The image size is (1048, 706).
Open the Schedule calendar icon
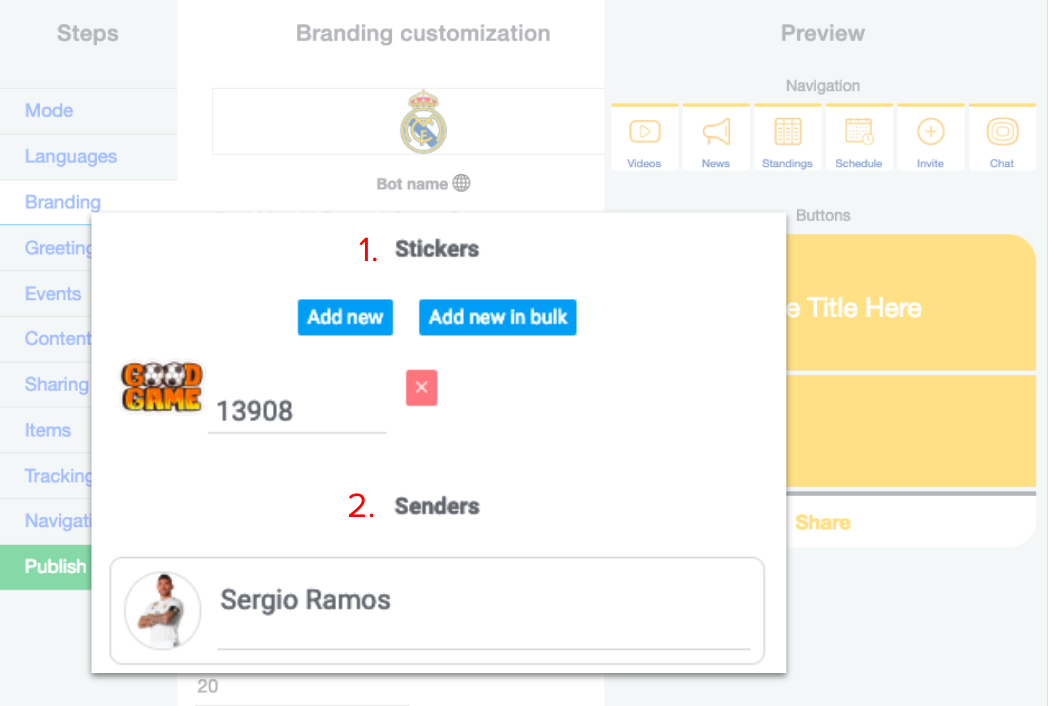point(858,132)
